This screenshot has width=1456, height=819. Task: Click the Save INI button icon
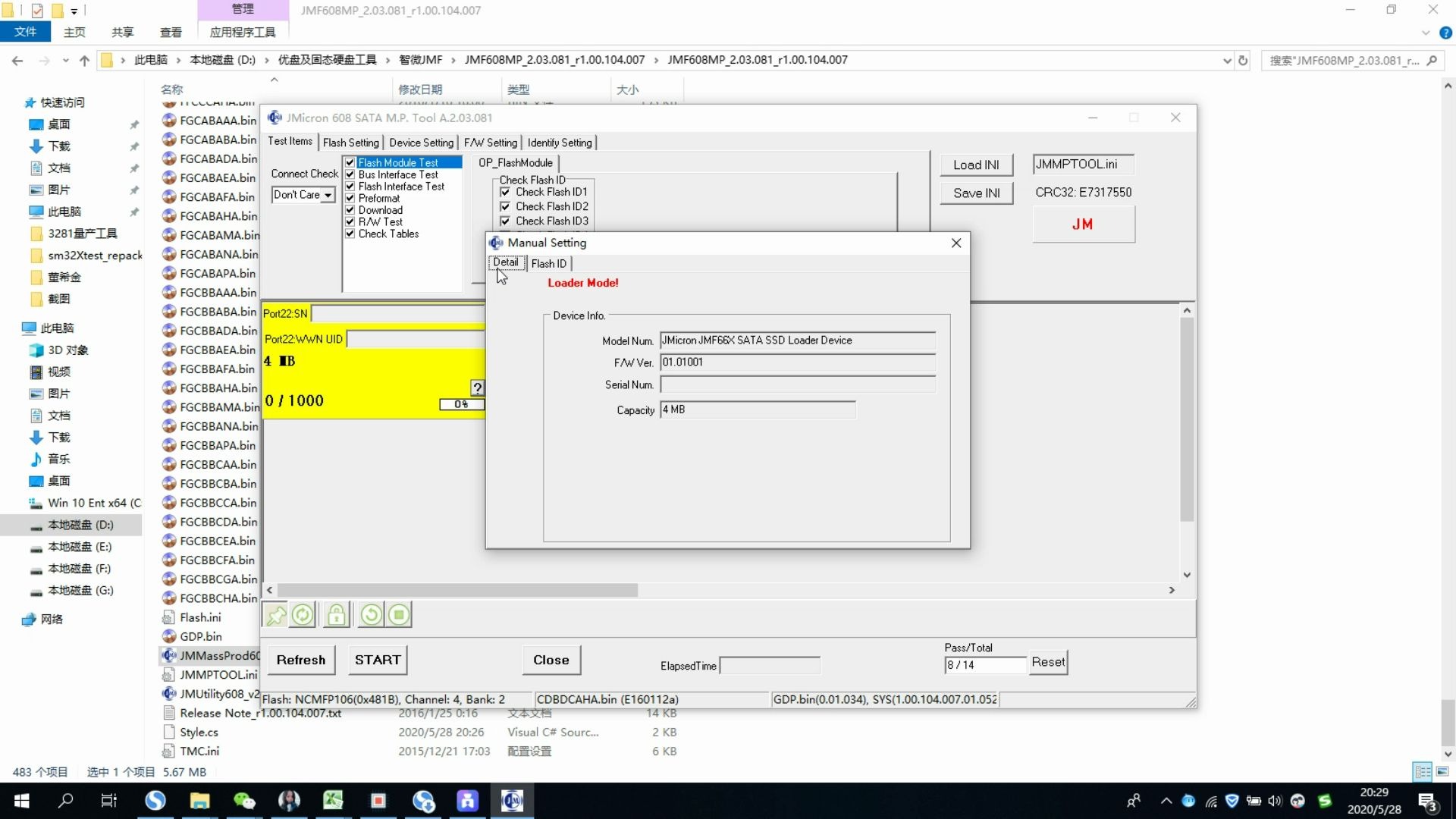click(x=976, y=192)
